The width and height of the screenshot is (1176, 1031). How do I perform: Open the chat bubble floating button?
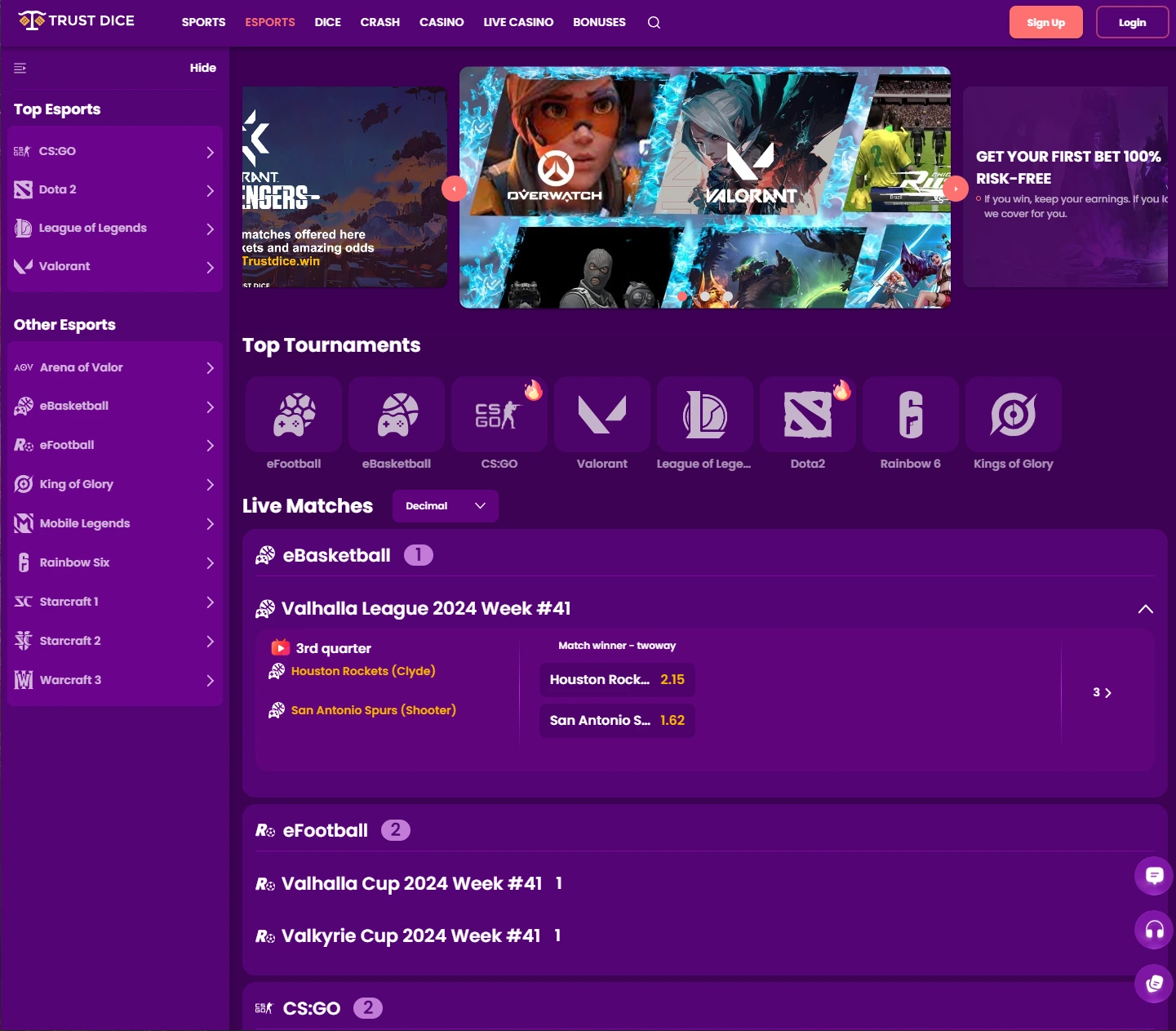coord(1154,876)
